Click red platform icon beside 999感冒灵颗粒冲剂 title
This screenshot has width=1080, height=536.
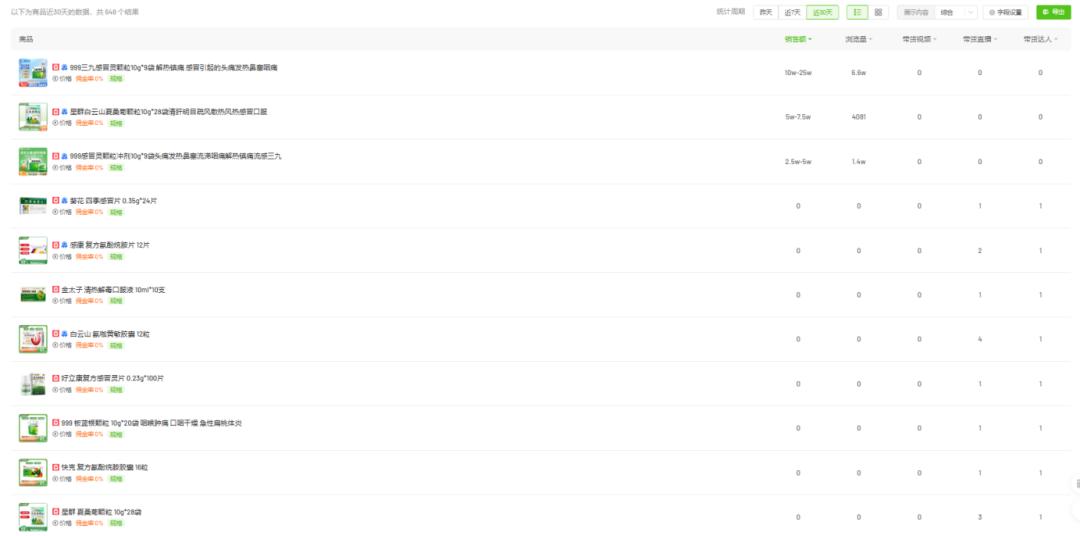pyautogui.click(x=56, y=156)
